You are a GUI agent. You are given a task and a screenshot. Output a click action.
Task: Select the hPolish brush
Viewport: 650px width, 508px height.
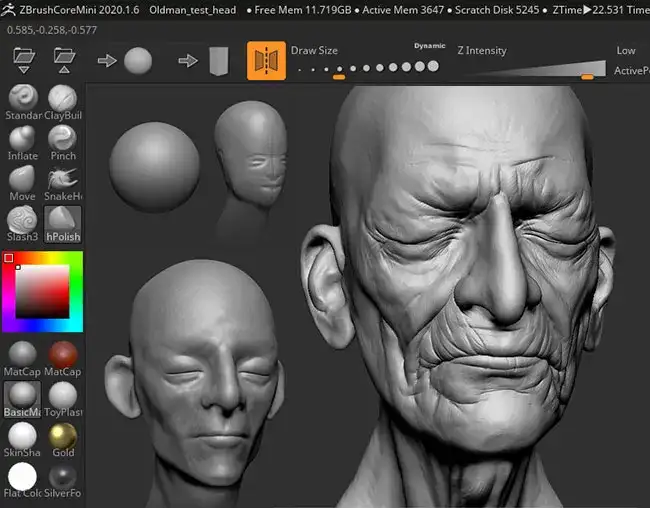point(63,224)
